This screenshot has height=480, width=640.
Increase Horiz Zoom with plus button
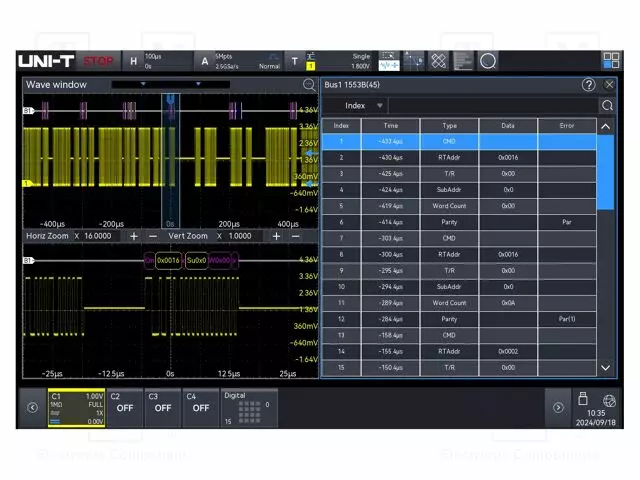(x=133, y=236)
